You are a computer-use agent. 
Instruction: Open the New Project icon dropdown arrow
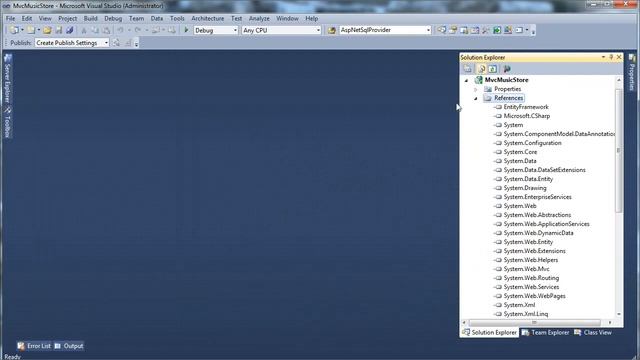[x=22, y=30]
